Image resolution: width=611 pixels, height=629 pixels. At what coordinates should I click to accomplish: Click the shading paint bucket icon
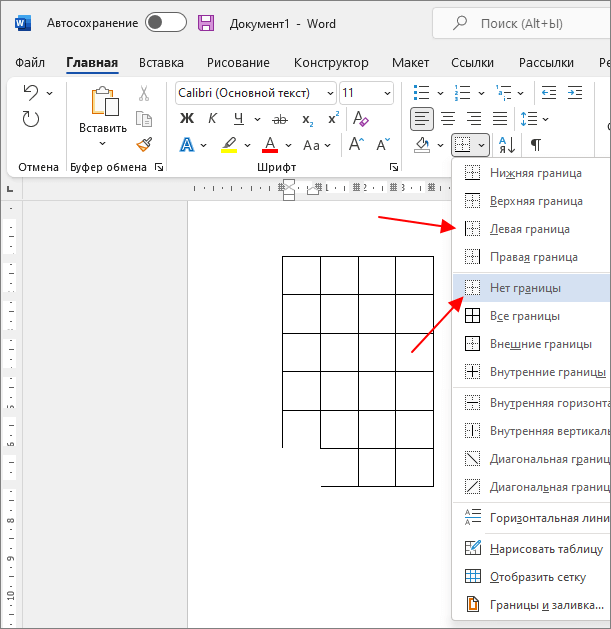(x=422, y=145)
